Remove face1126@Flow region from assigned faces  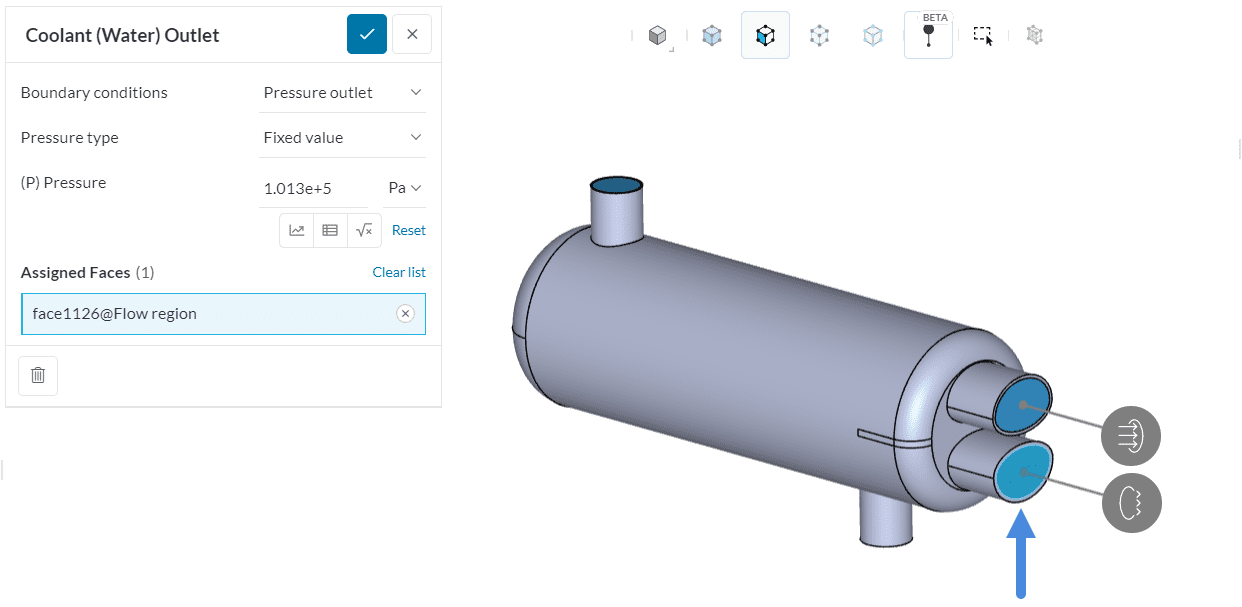pos(405,314)
